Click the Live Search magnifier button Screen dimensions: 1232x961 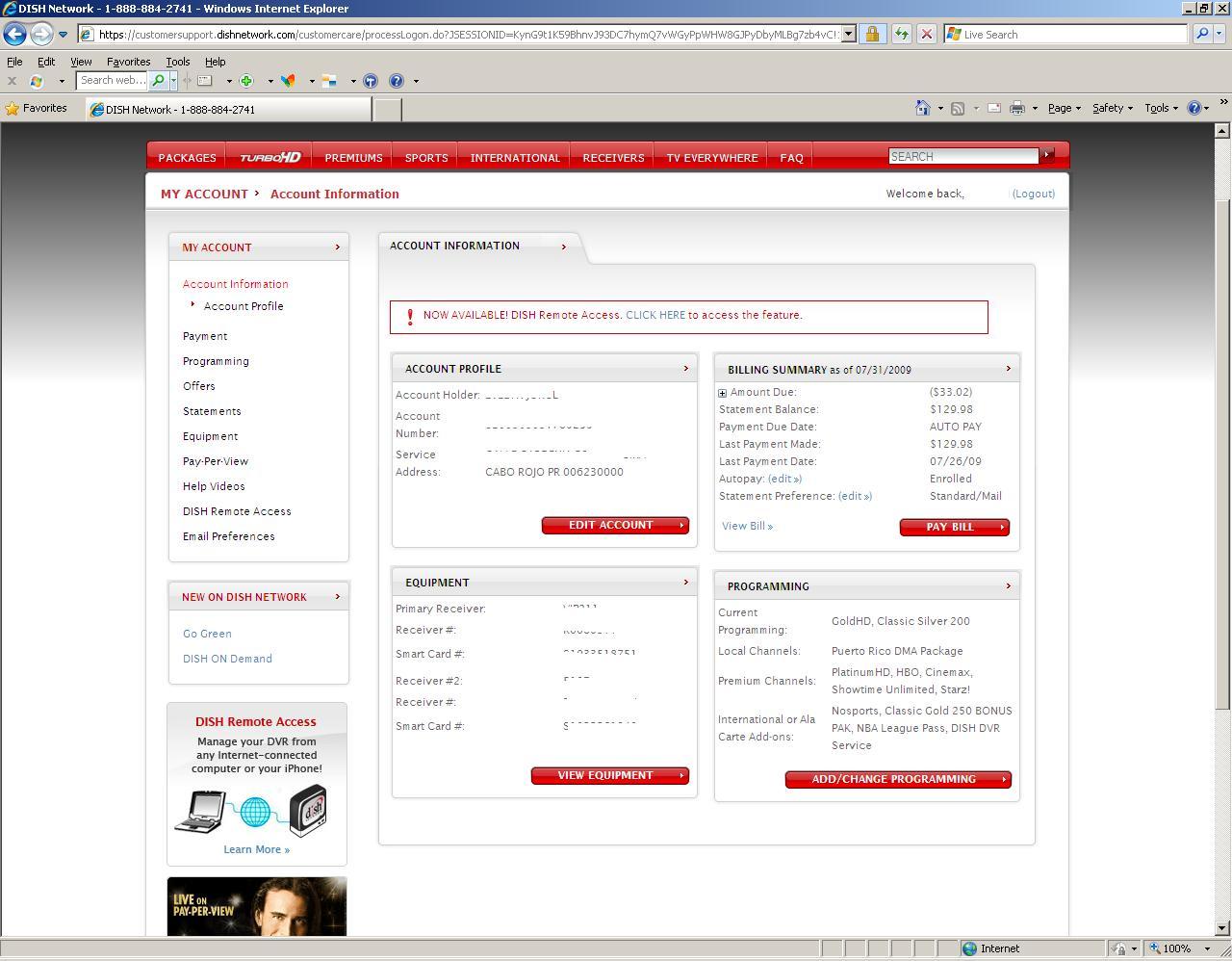(x=1202, y=34)
